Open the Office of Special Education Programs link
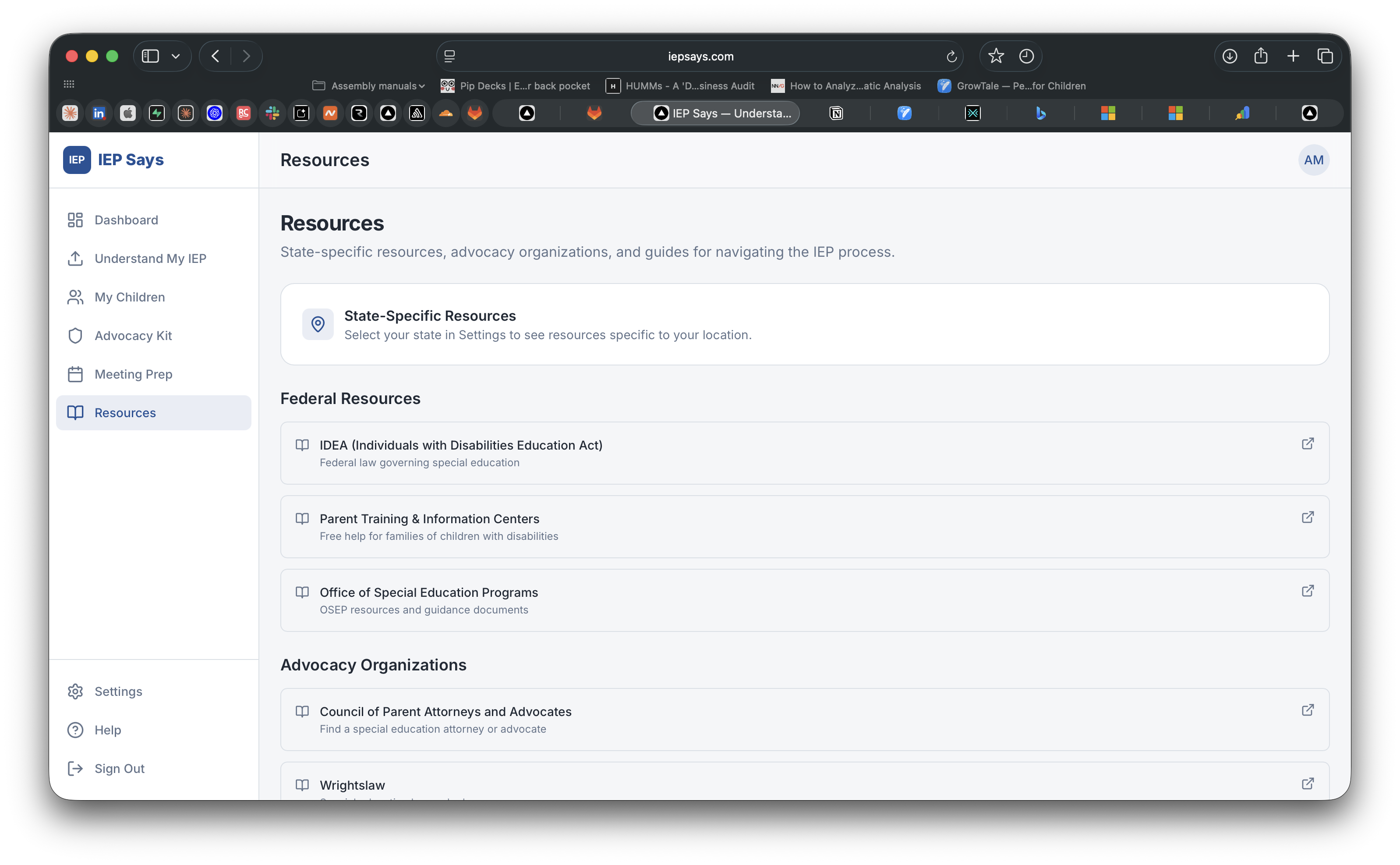The width and height of the screenshot is (1400, 865). [x=428, y=592]
